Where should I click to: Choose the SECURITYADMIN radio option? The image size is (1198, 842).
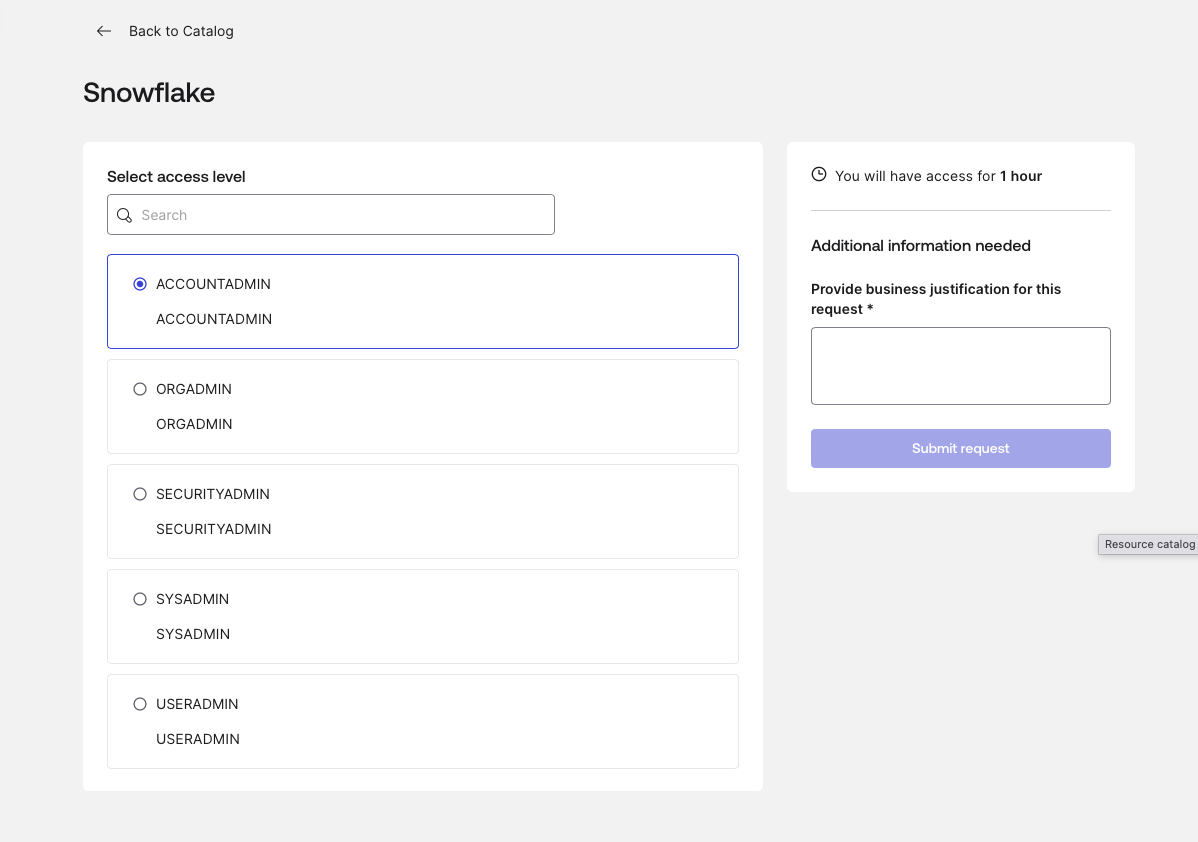point(140,494)
